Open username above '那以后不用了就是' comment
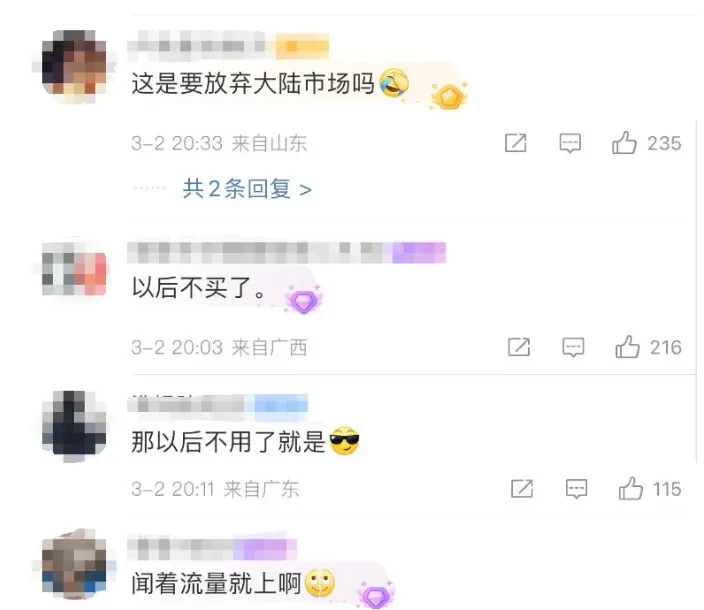Viewport: 704px width, 610px height. click(x=218, y=404)
